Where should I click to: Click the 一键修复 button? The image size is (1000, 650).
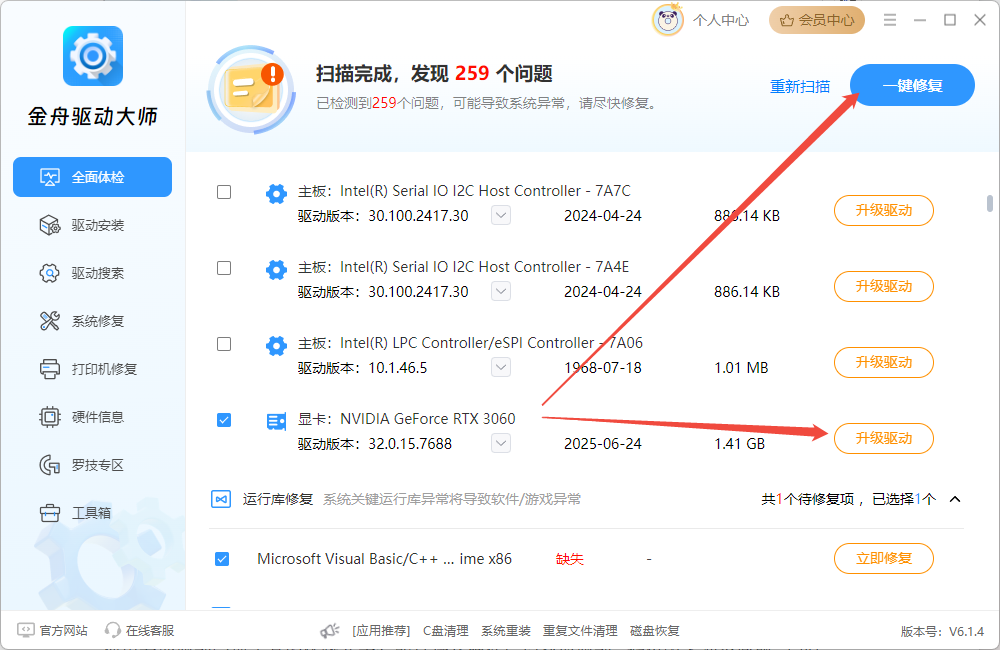click(x=911, y=85)
